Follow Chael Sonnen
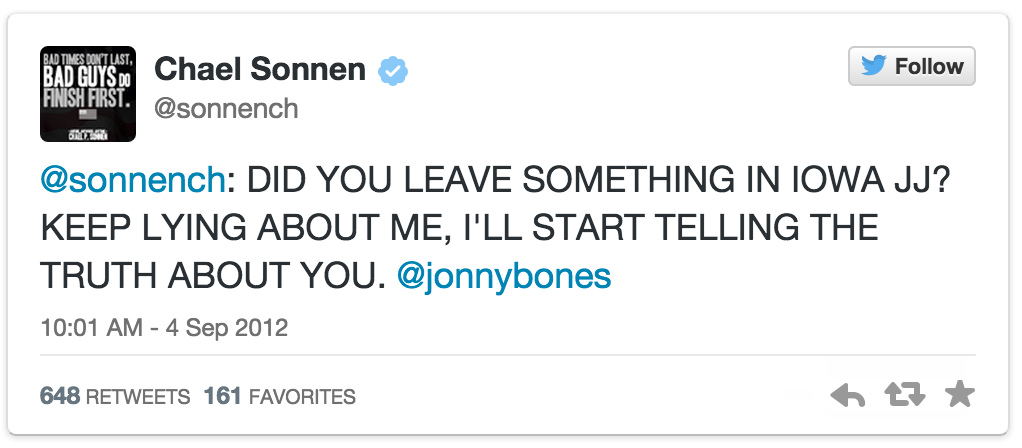 pos(911,67)
